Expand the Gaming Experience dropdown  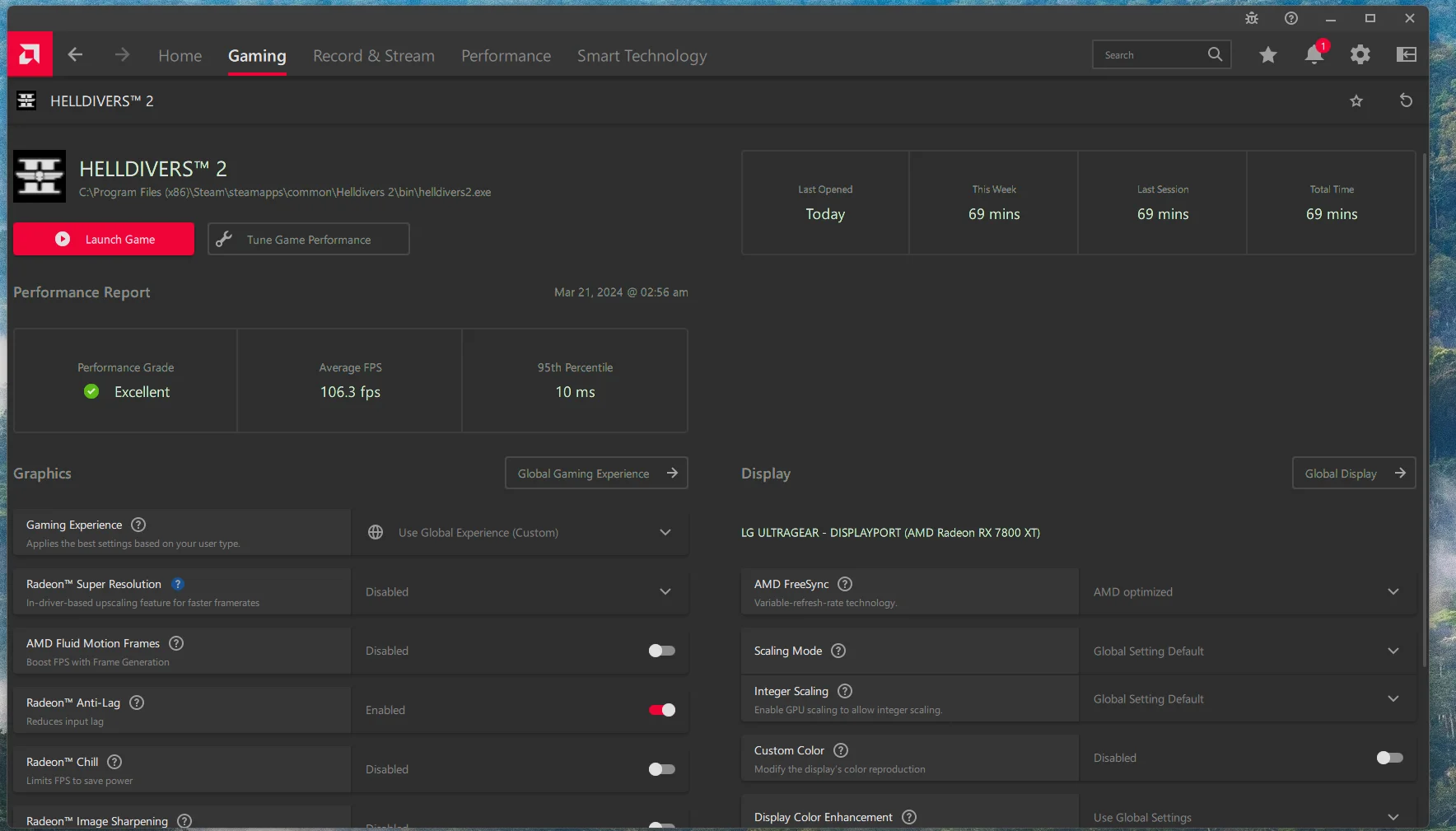tap(520, 532)
